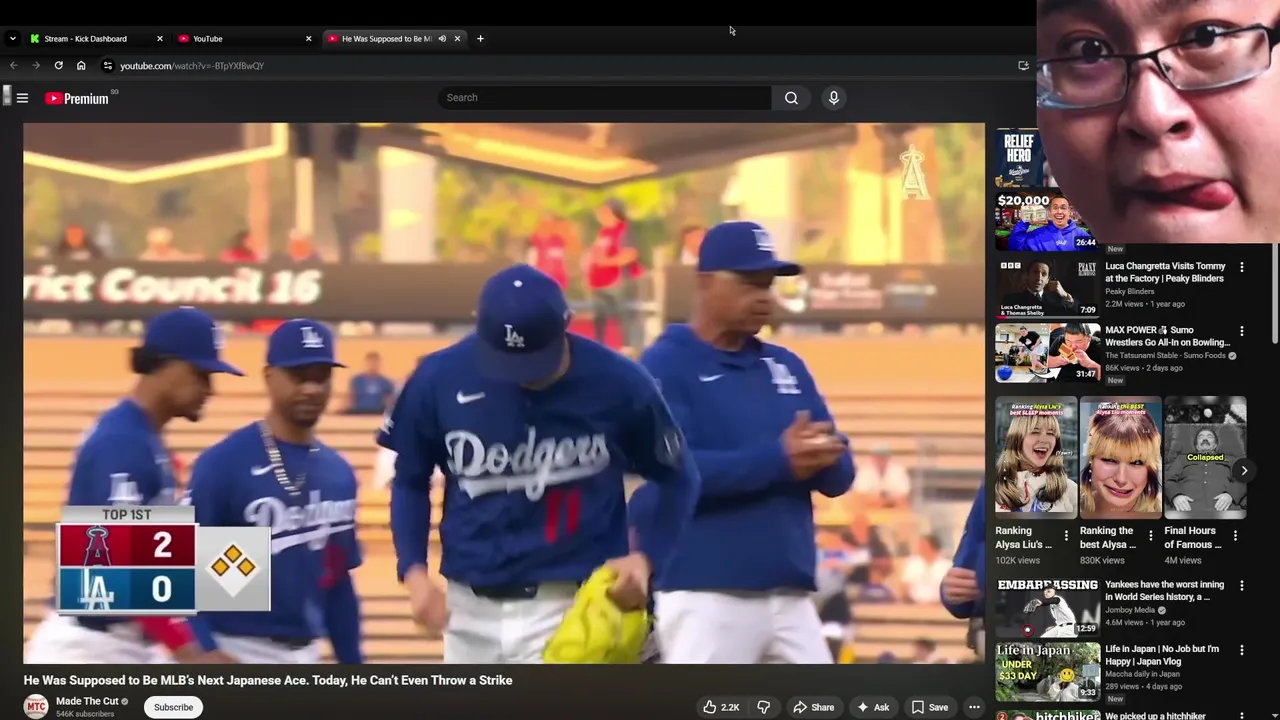
Task: Open MAX POWER Sumo Wrestlers thumbnail
Action: click(x=1047, y=352)
